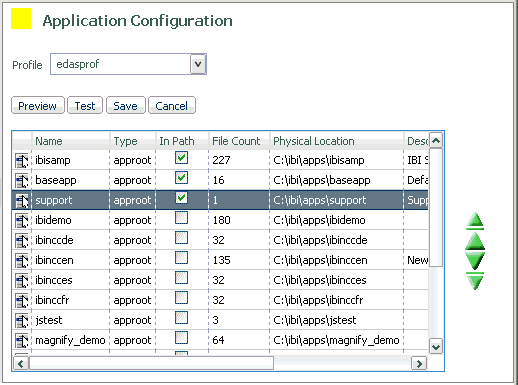Screen dimensions: 518x385
Task: Click the move-down green arrow
Action: (x=475, y=260)
